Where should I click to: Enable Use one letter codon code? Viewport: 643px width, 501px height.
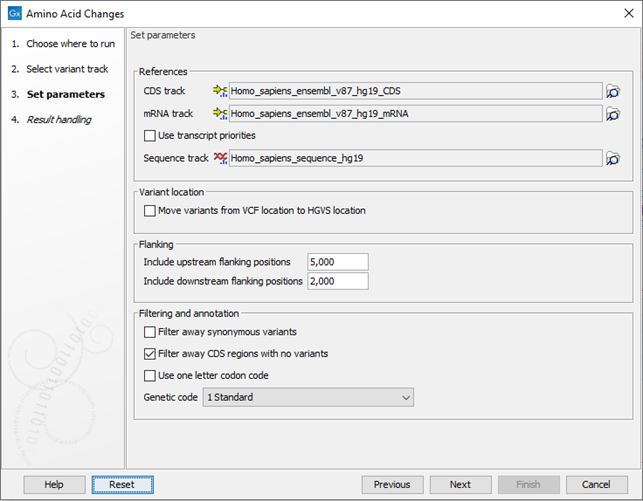click(150, 376)
